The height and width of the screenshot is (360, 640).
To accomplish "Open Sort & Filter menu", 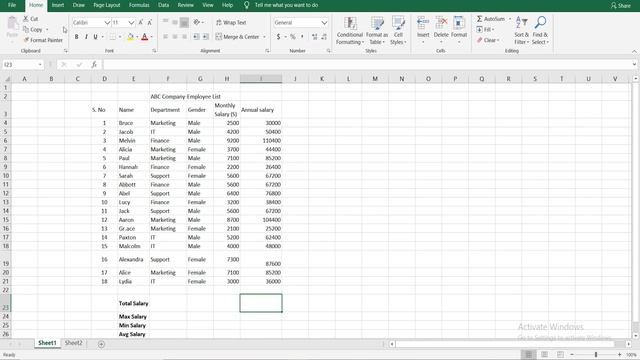I will pos(521,31).
